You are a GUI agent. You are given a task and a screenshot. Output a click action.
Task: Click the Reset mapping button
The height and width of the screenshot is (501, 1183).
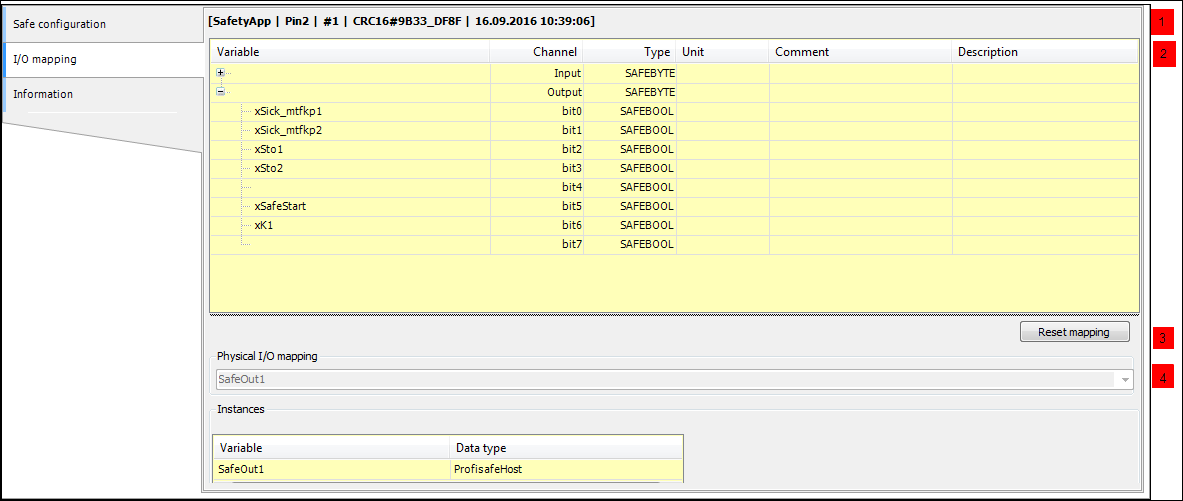pyautogui.click(x=1073, y=332)
